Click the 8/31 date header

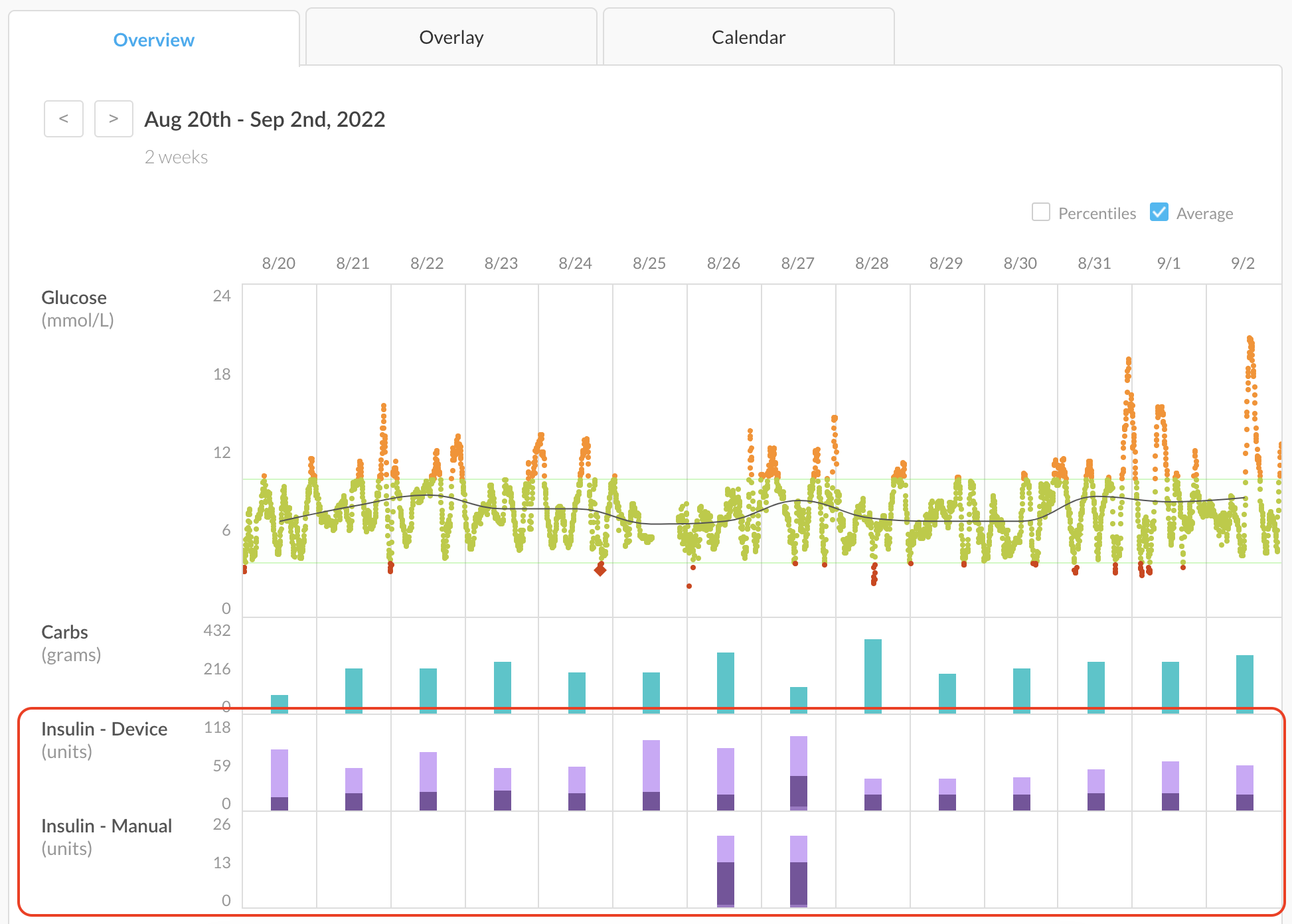coord(1093,263)
